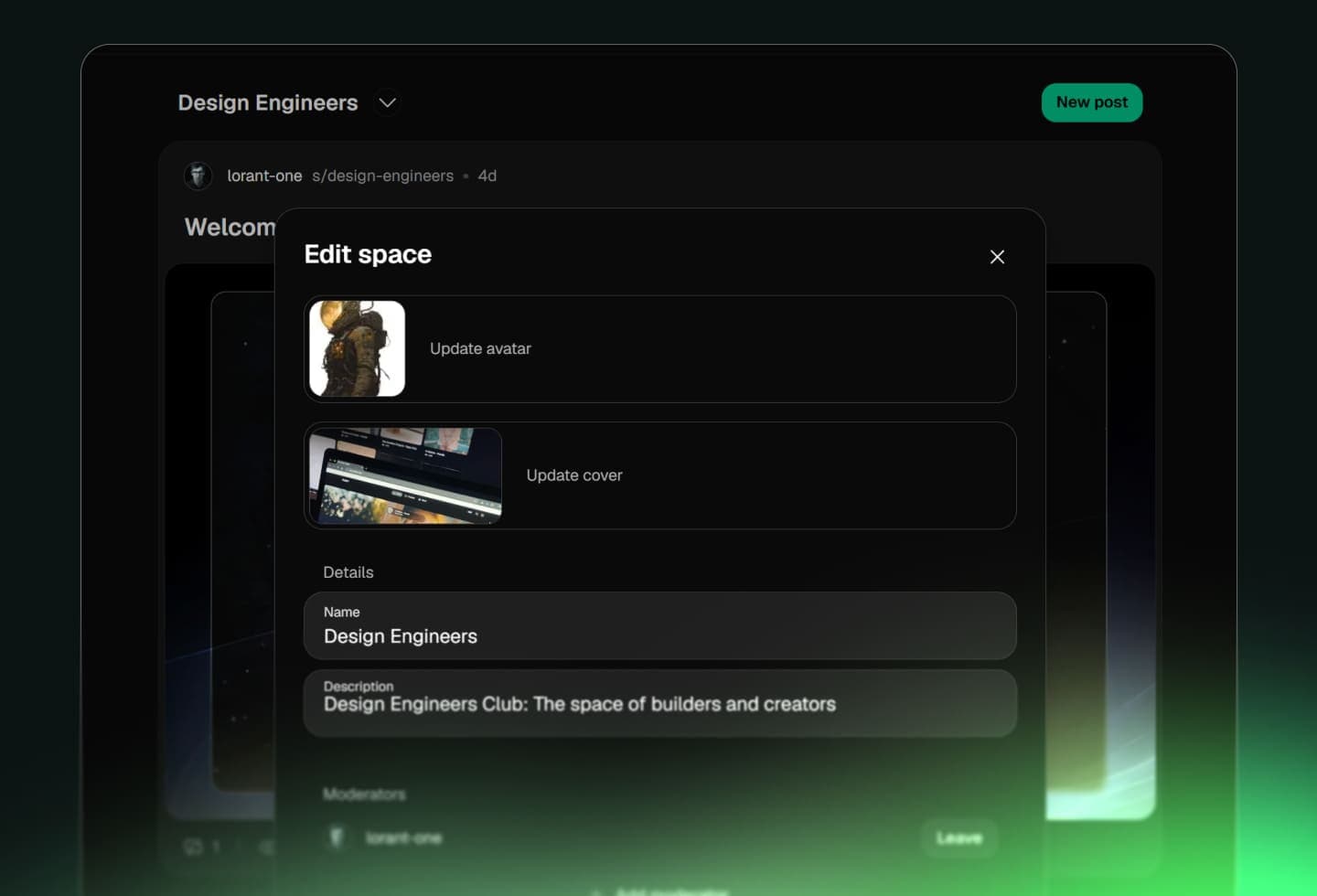Click the 4d post timestamp
Image resolution: width=1317 pixels, height=896 pixels.
[x=487, y=176]
